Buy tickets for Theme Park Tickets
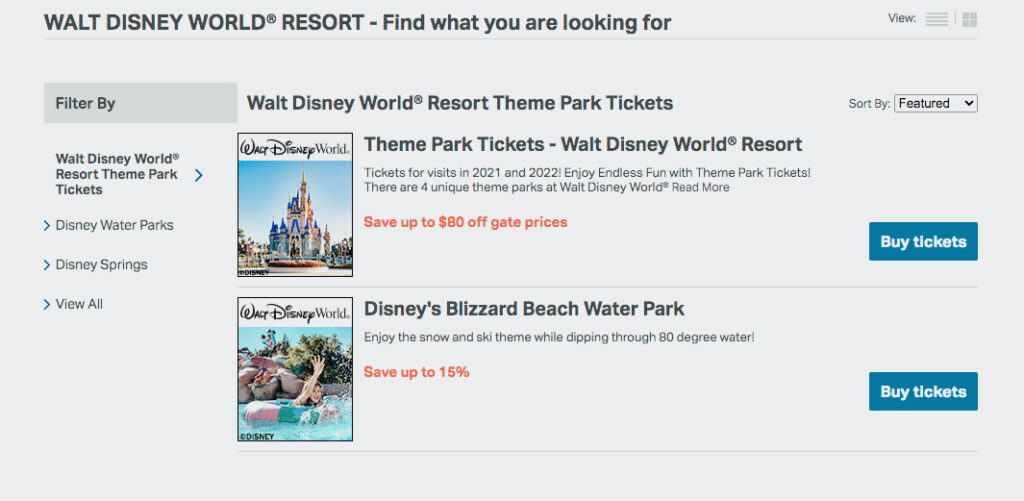The width and height of the screenshot is (1024, 501). (x=923, y=242)
